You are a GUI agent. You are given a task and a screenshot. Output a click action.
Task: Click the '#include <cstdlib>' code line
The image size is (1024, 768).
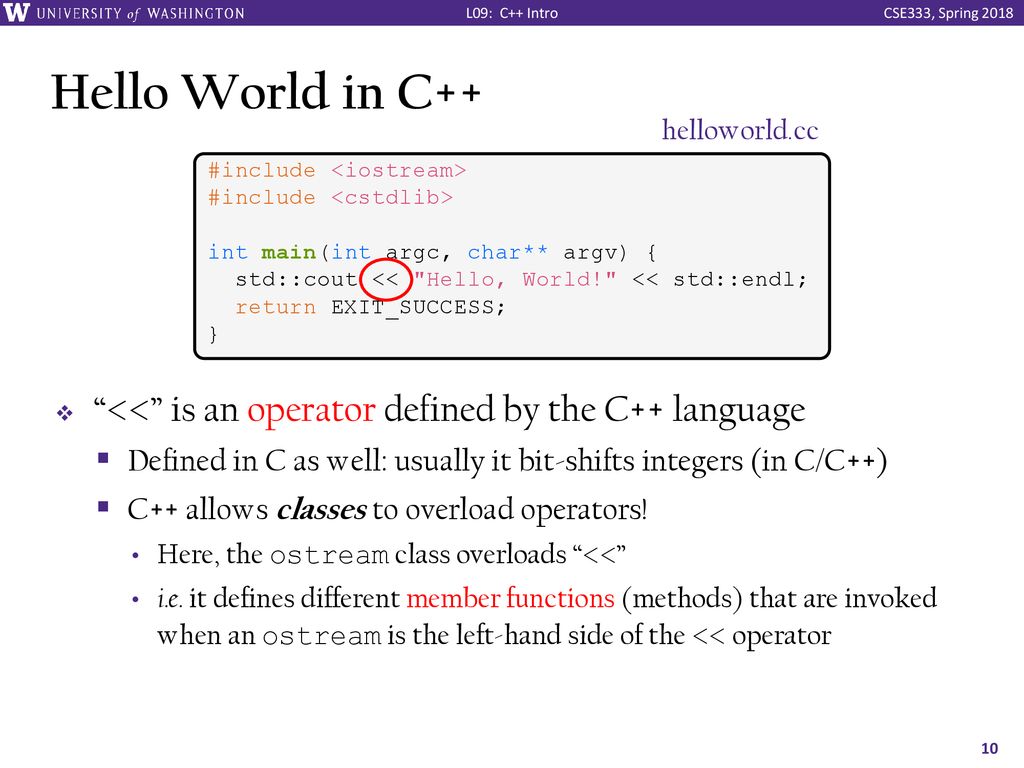pyautogui.click(x=330, y=198)
